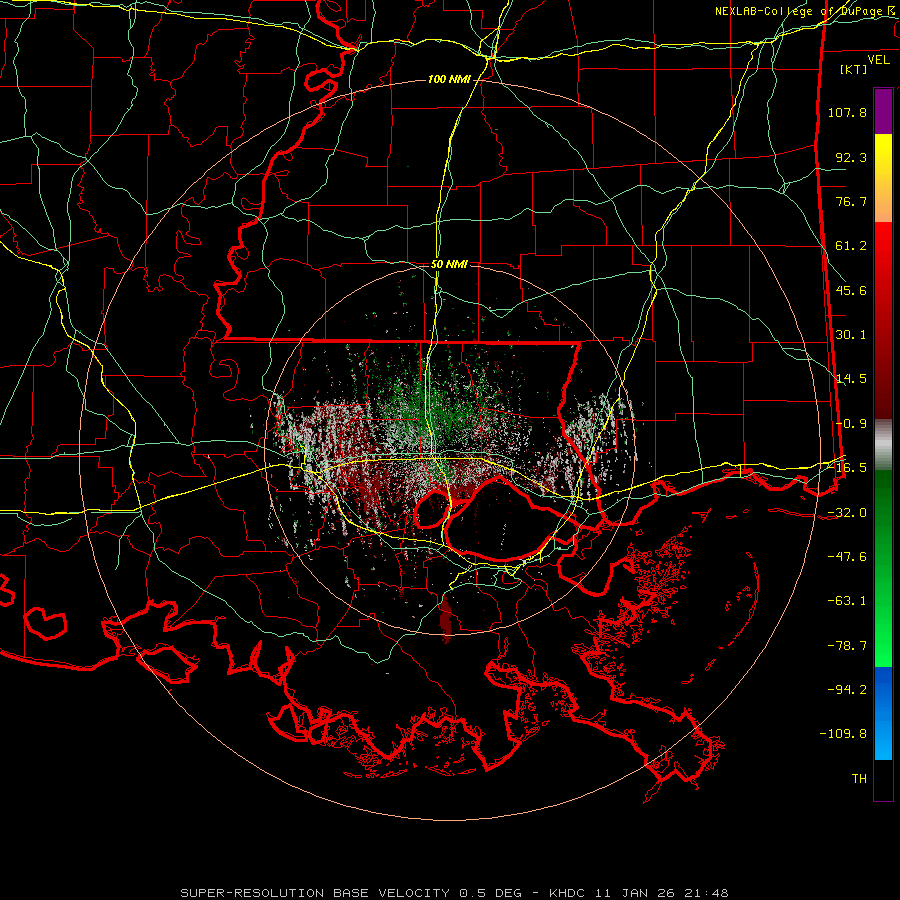Screen dimensions: 900x900
Task: Click the VEL legend title
Action: [x=878, y=60]
